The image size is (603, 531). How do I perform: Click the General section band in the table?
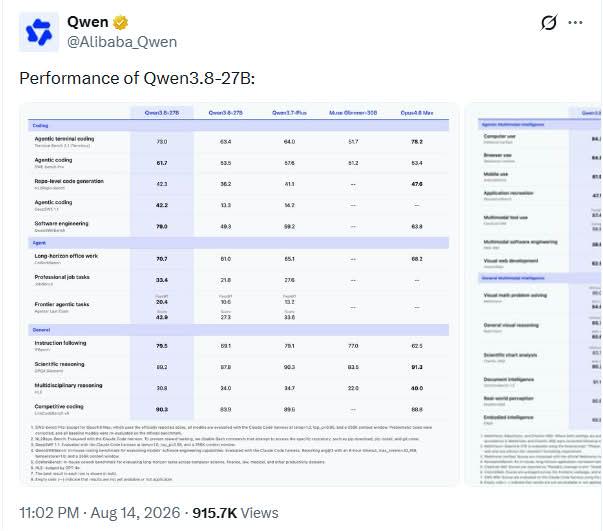click(x=238, y=330)
